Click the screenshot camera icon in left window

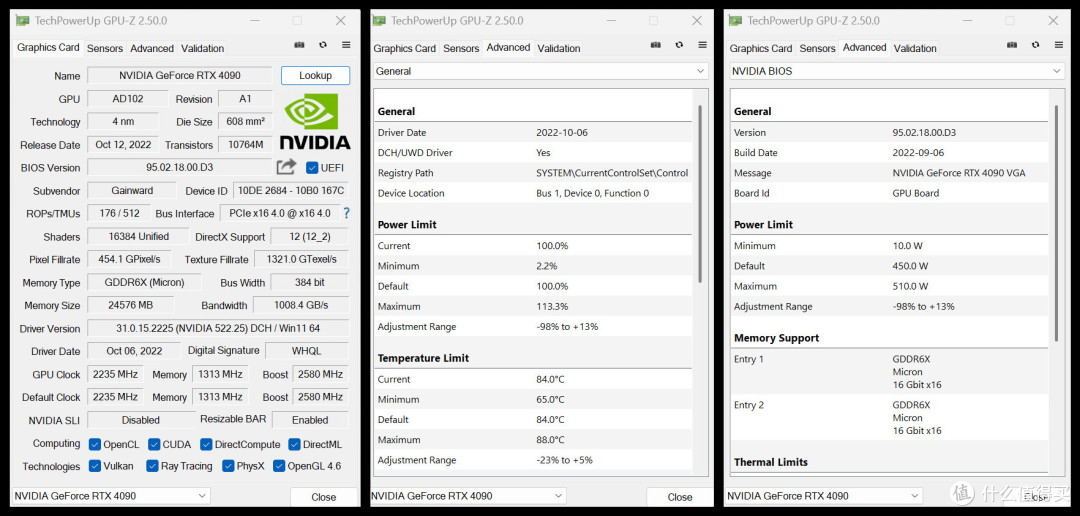[x=299, y=45]
